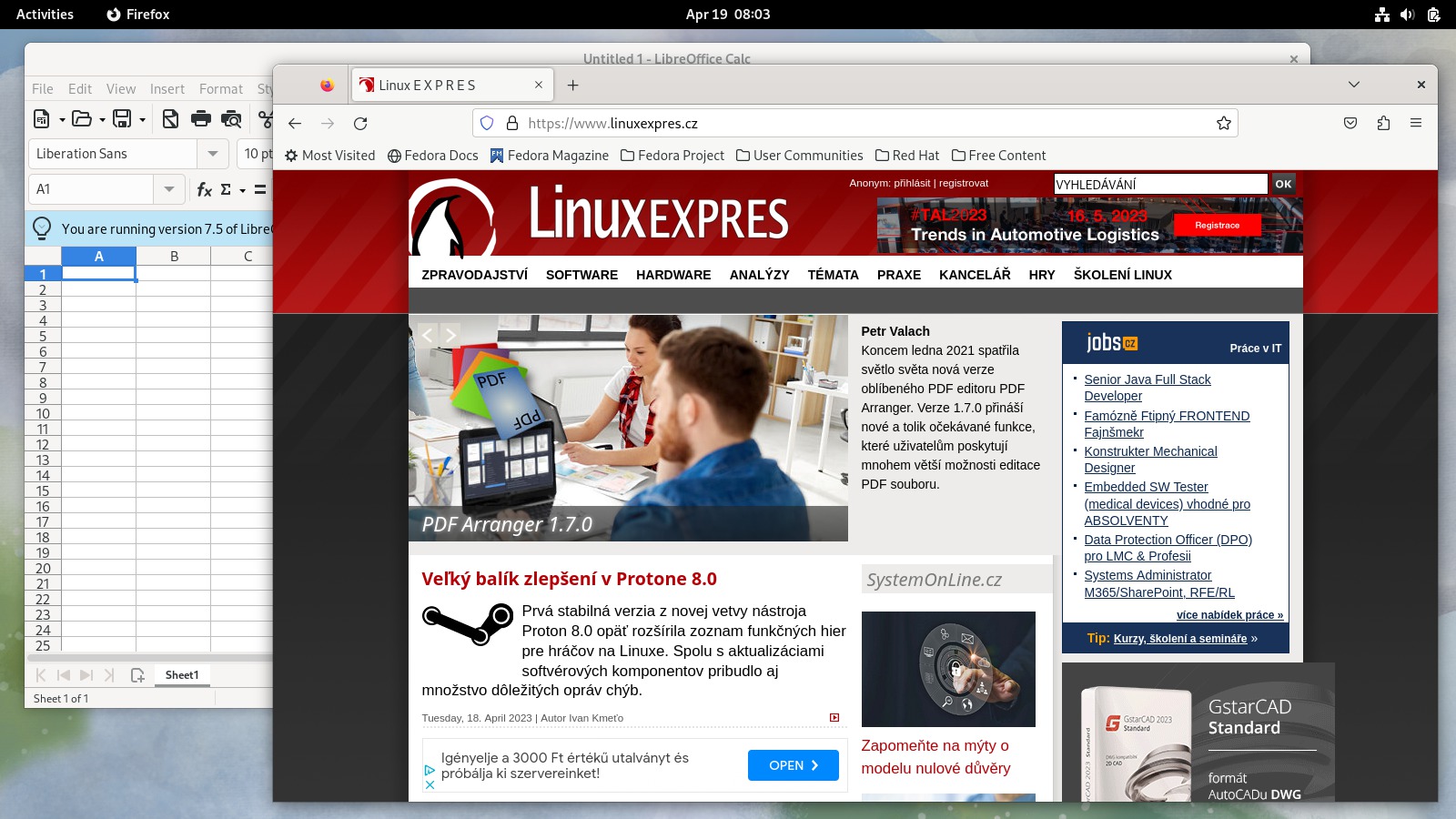
Task: Open the Format menu in Calc
Action: point(221,89)
